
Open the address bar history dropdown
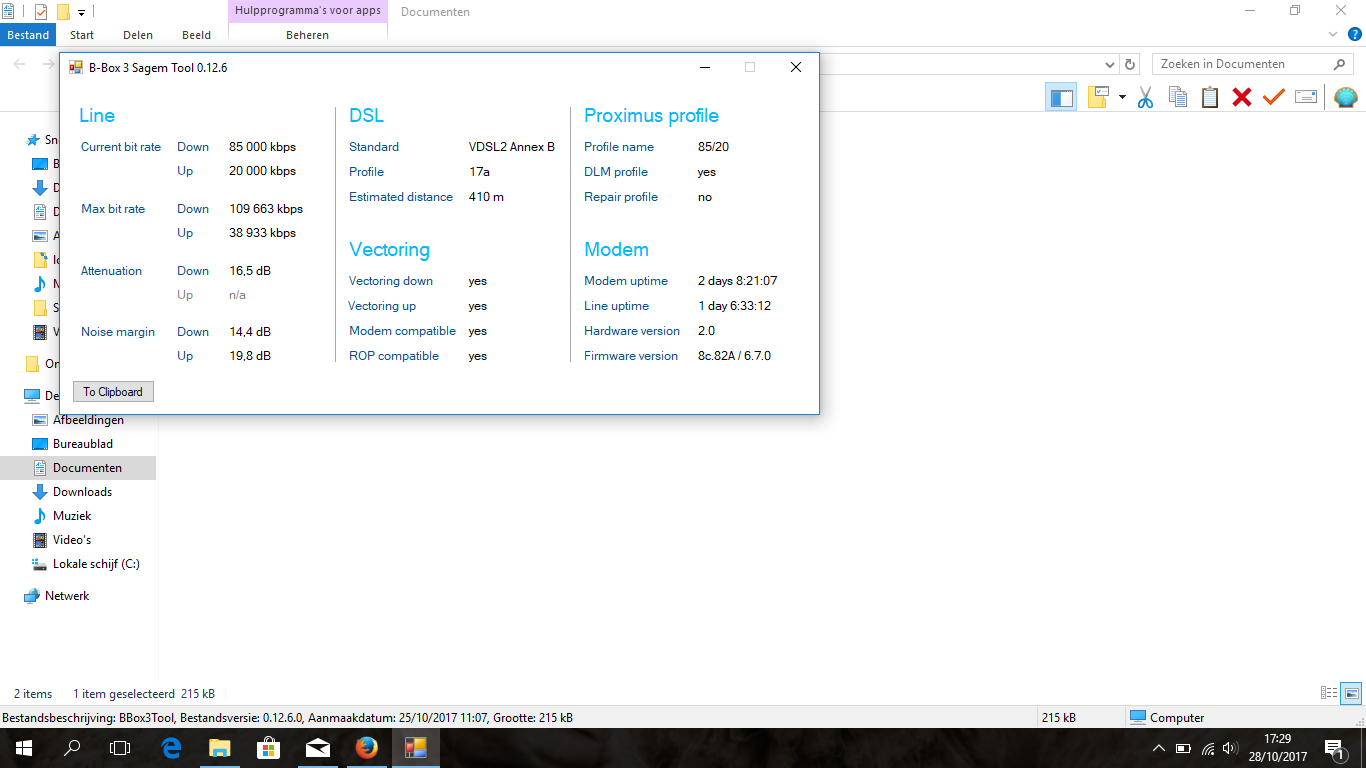click(x=1109, y=64)
